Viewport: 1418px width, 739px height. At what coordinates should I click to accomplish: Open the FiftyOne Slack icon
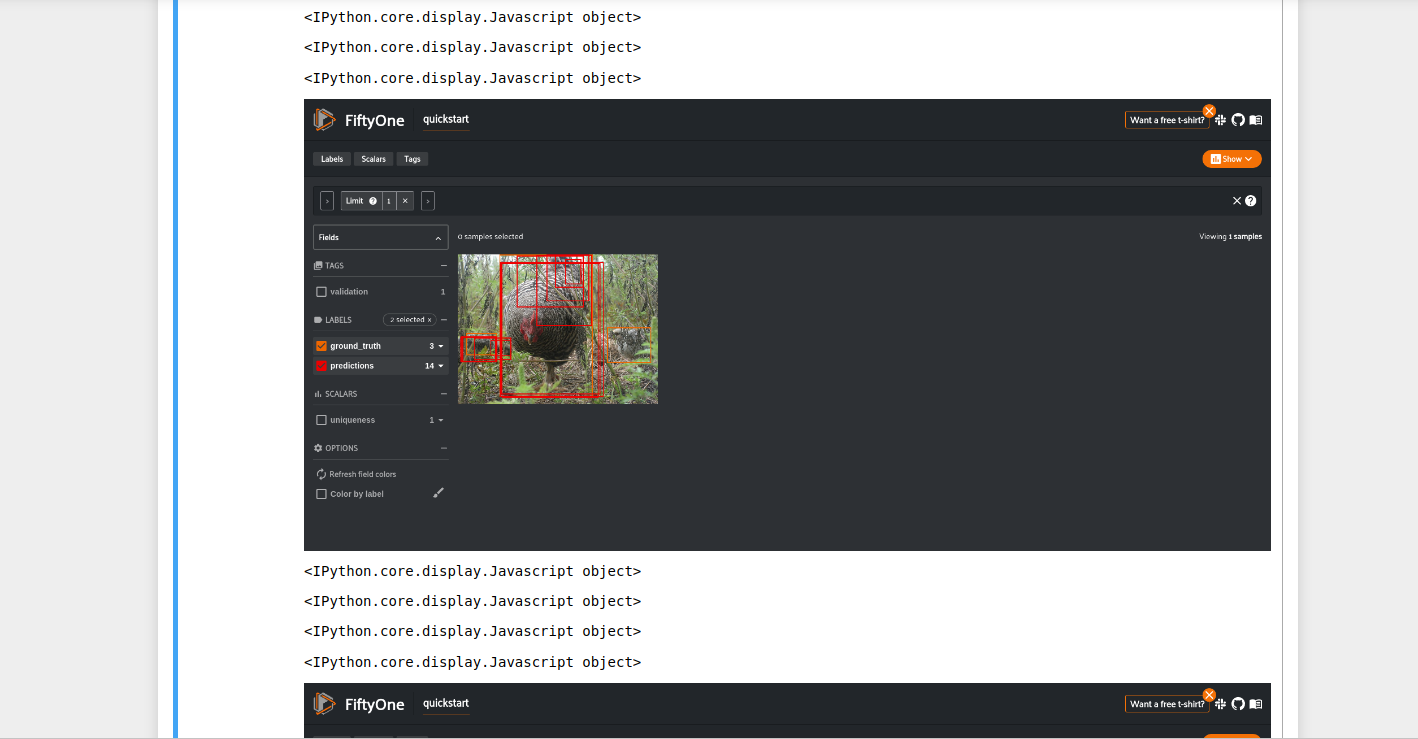coord(1221,119)
